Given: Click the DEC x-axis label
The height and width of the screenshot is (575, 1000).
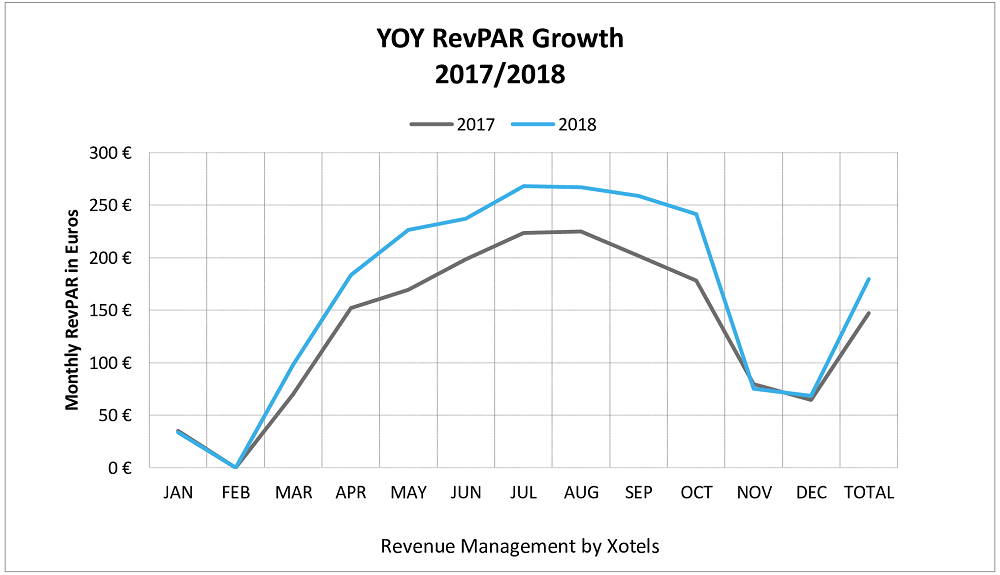Looking at the screenshot, I should click(x=812, y=493).
